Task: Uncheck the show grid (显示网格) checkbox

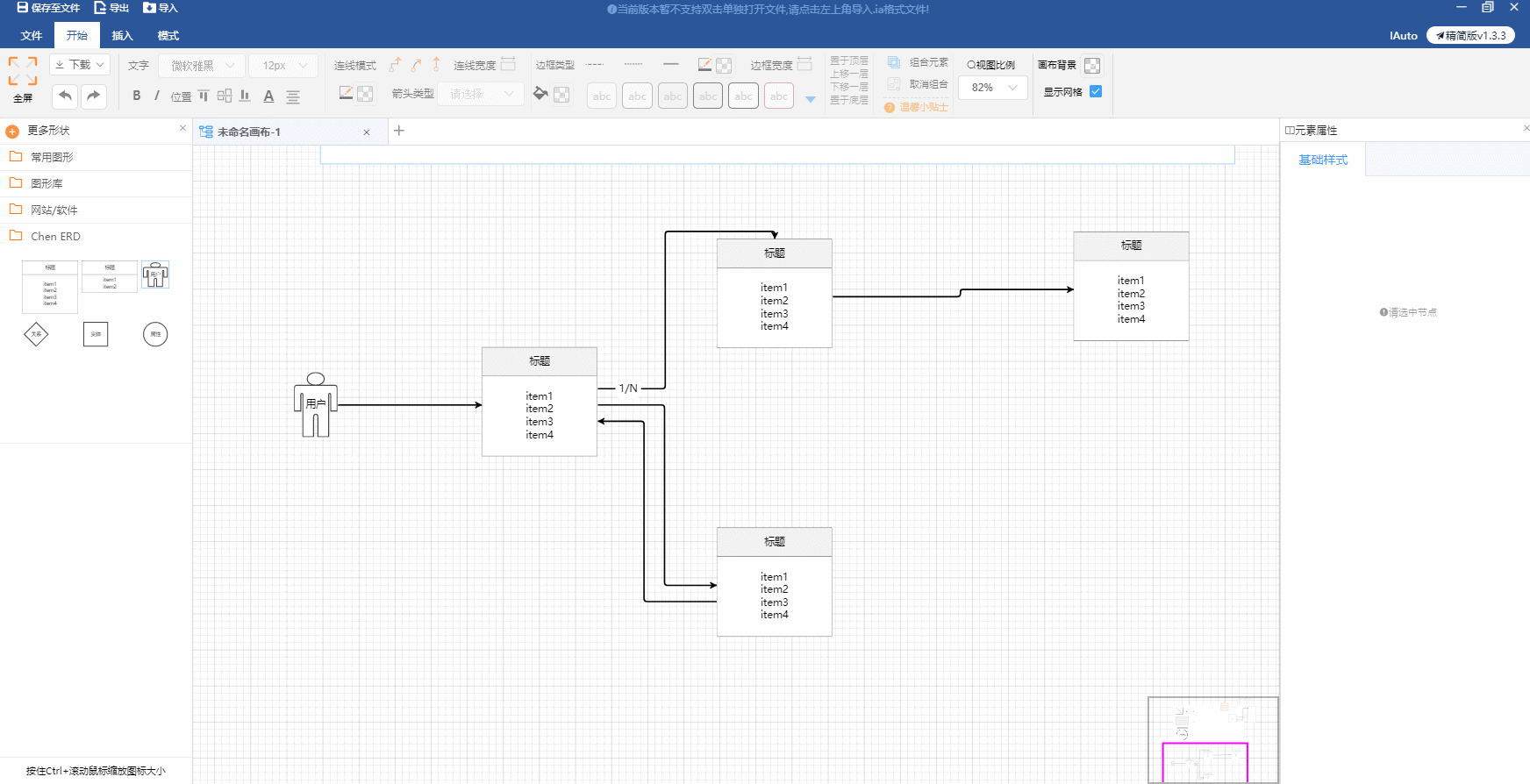Action: coord(1096,91)
